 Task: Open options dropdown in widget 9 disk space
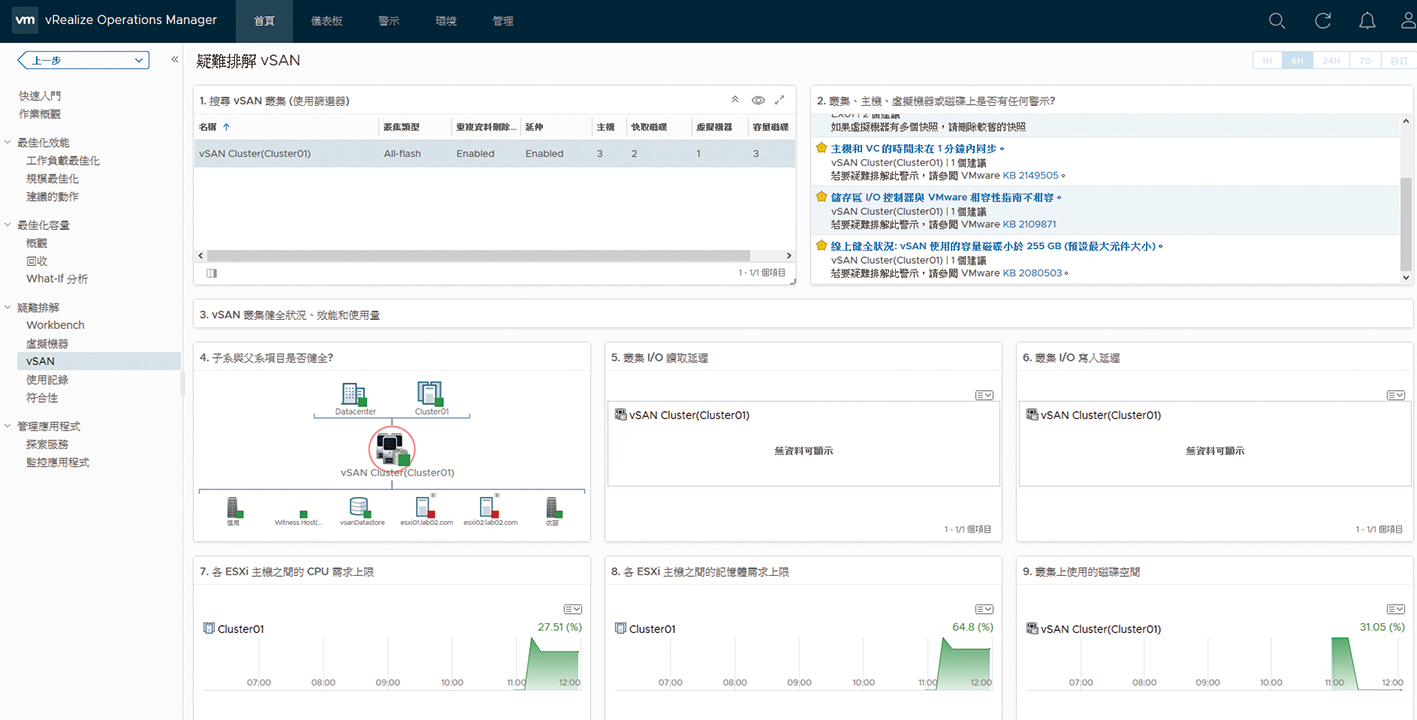(x=1396, y=609)
